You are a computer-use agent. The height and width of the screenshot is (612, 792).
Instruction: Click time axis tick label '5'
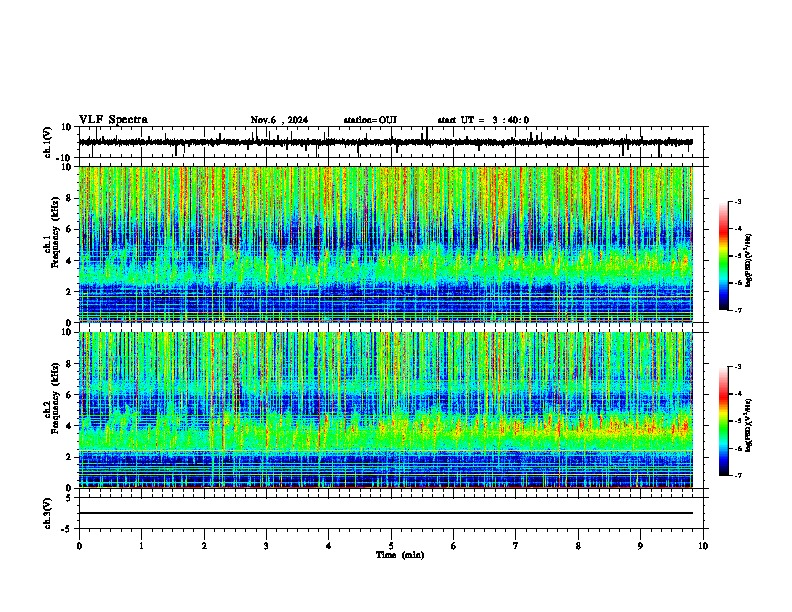[391, 546]
